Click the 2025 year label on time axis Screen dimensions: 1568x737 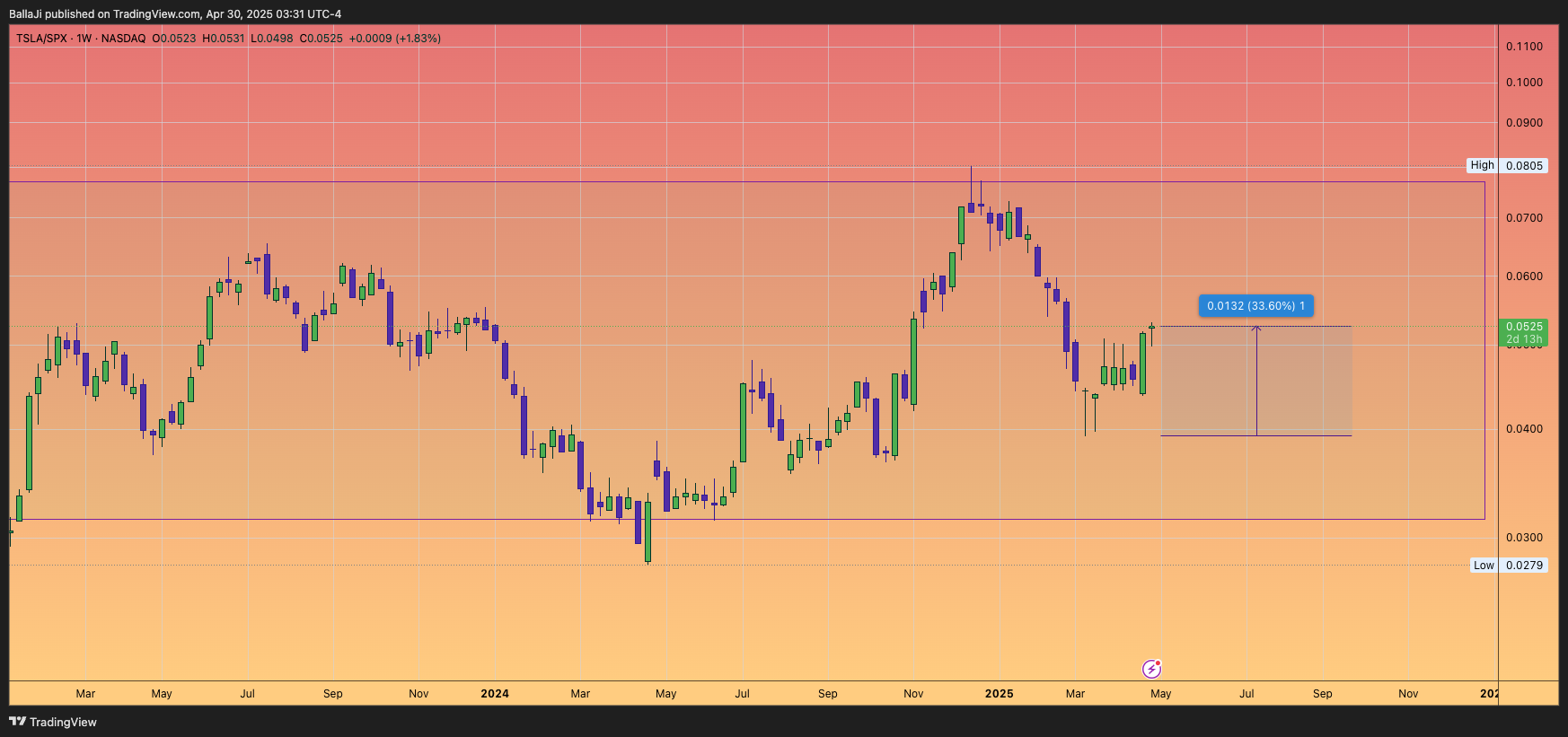pyautogui.click(x=999, y=694)
